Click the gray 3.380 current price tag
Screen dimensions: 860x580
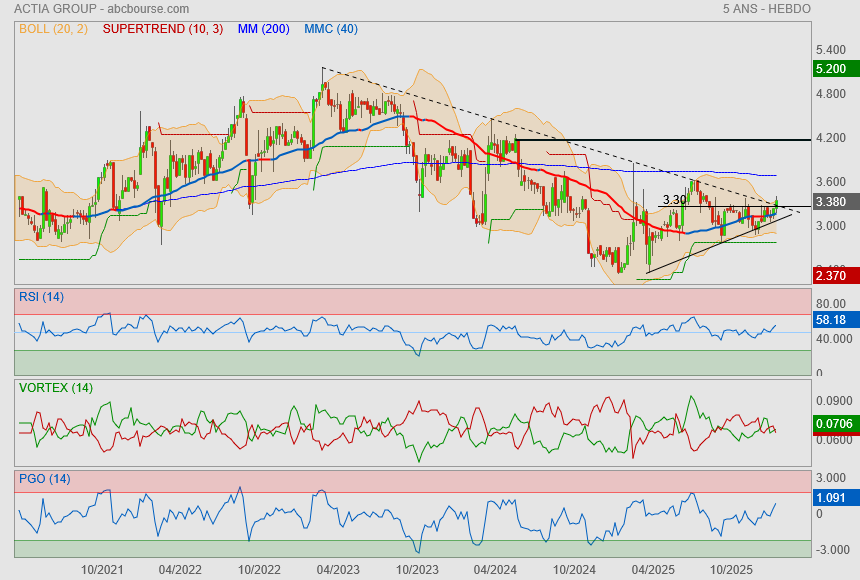[x=836, y=201]
